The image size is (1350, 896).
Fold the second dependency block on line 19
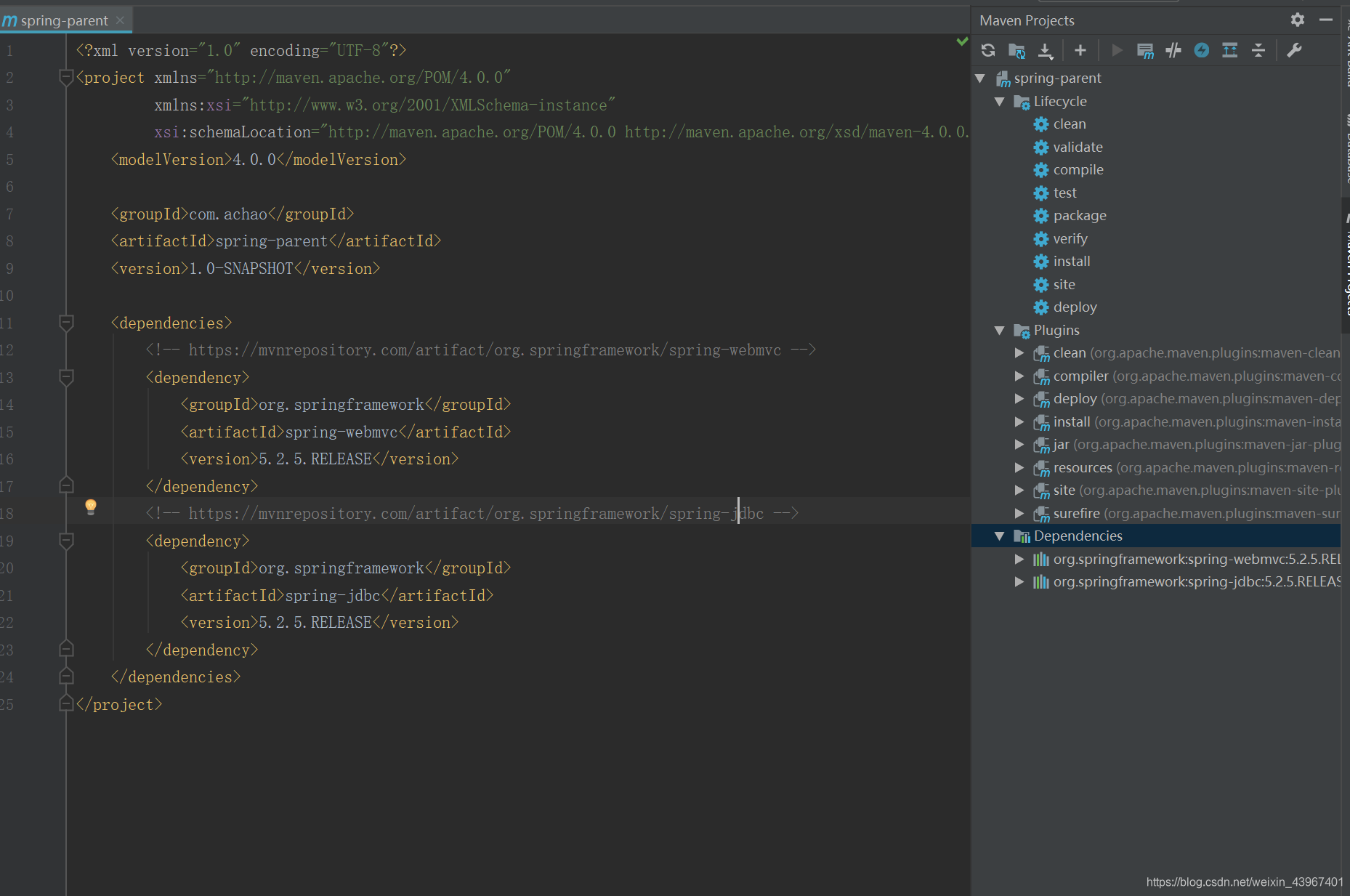[x=66, y=541]
